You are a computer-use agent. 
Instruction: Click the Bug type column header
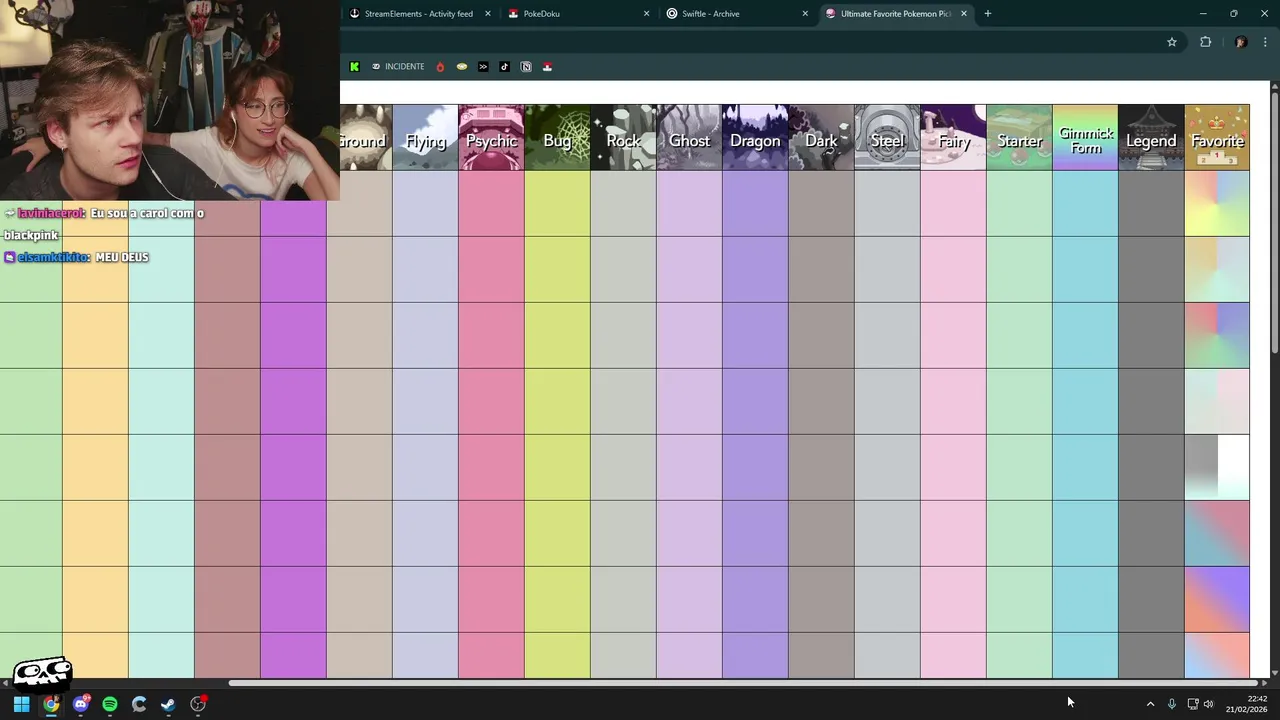pyautogui.click(x=557, y=138)
